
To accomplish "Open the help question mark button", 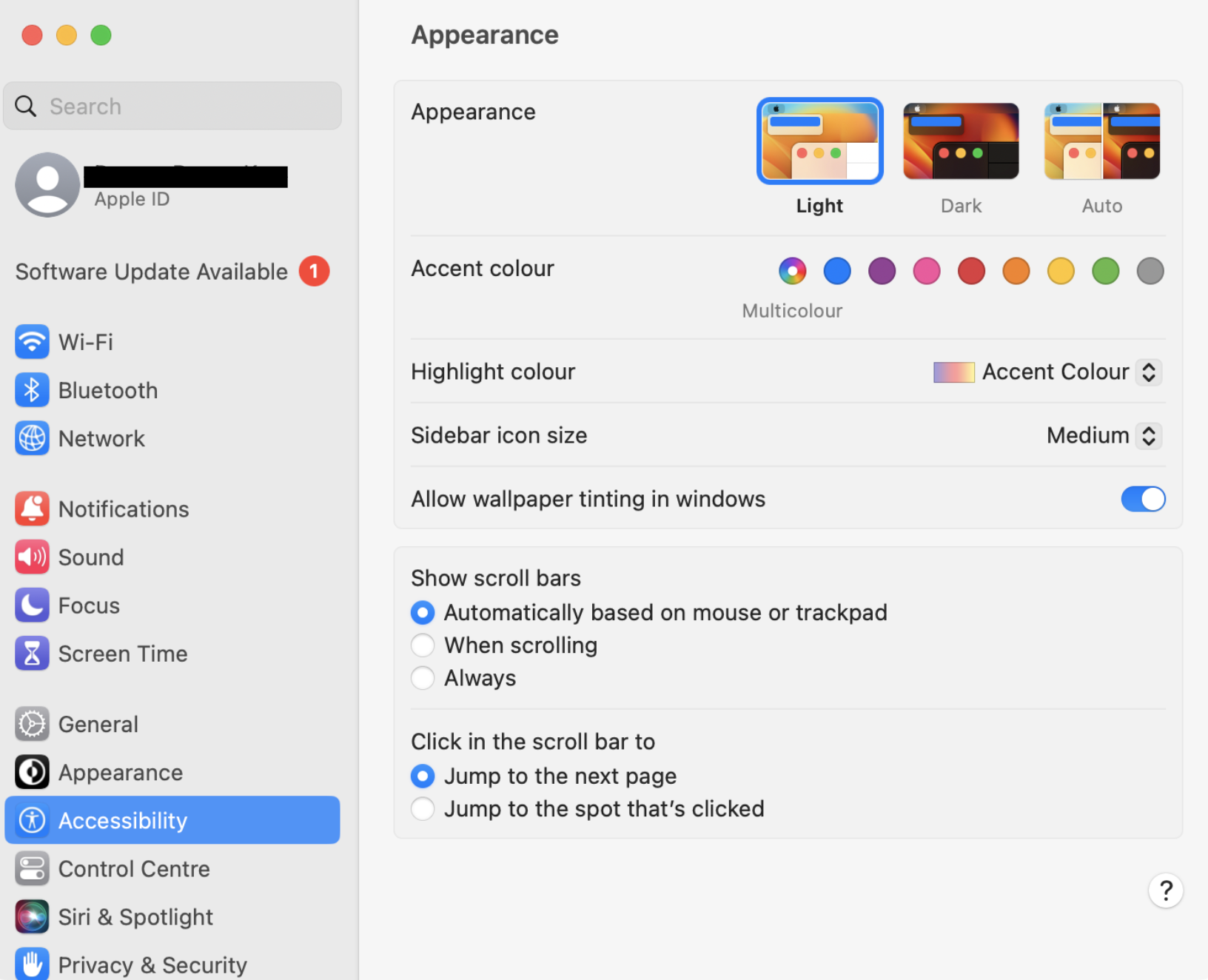I will (1166, 890).
